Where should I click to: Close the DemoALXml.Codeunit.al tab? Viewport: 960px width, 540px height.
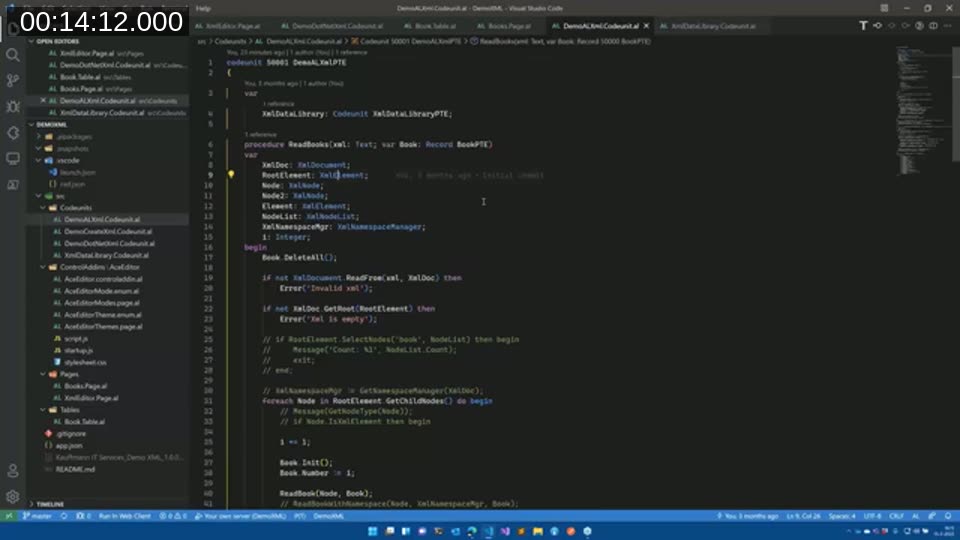pos(646,26)
